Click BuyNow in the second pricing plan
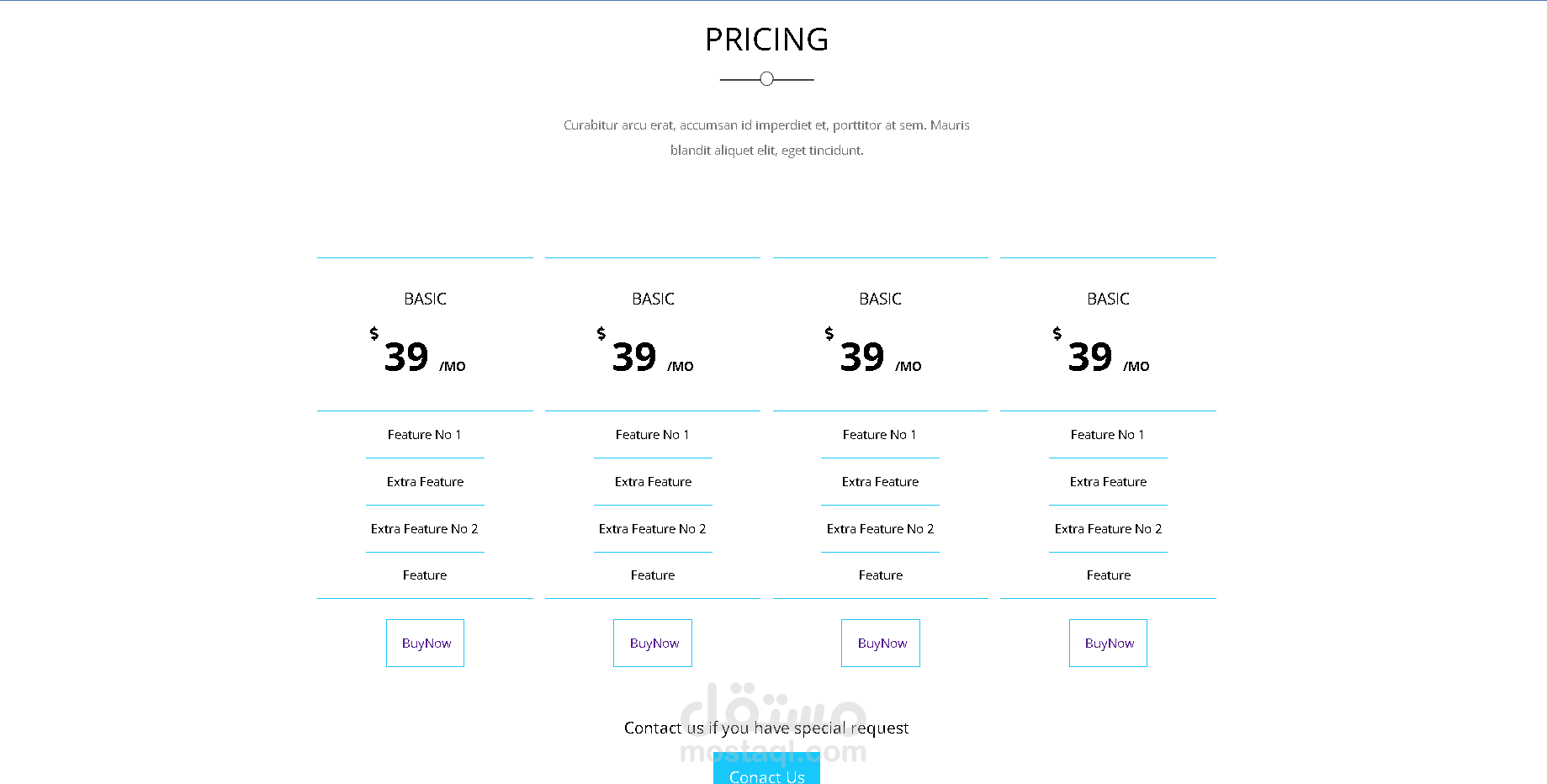The image size is (1547, 784). (653, 644)
